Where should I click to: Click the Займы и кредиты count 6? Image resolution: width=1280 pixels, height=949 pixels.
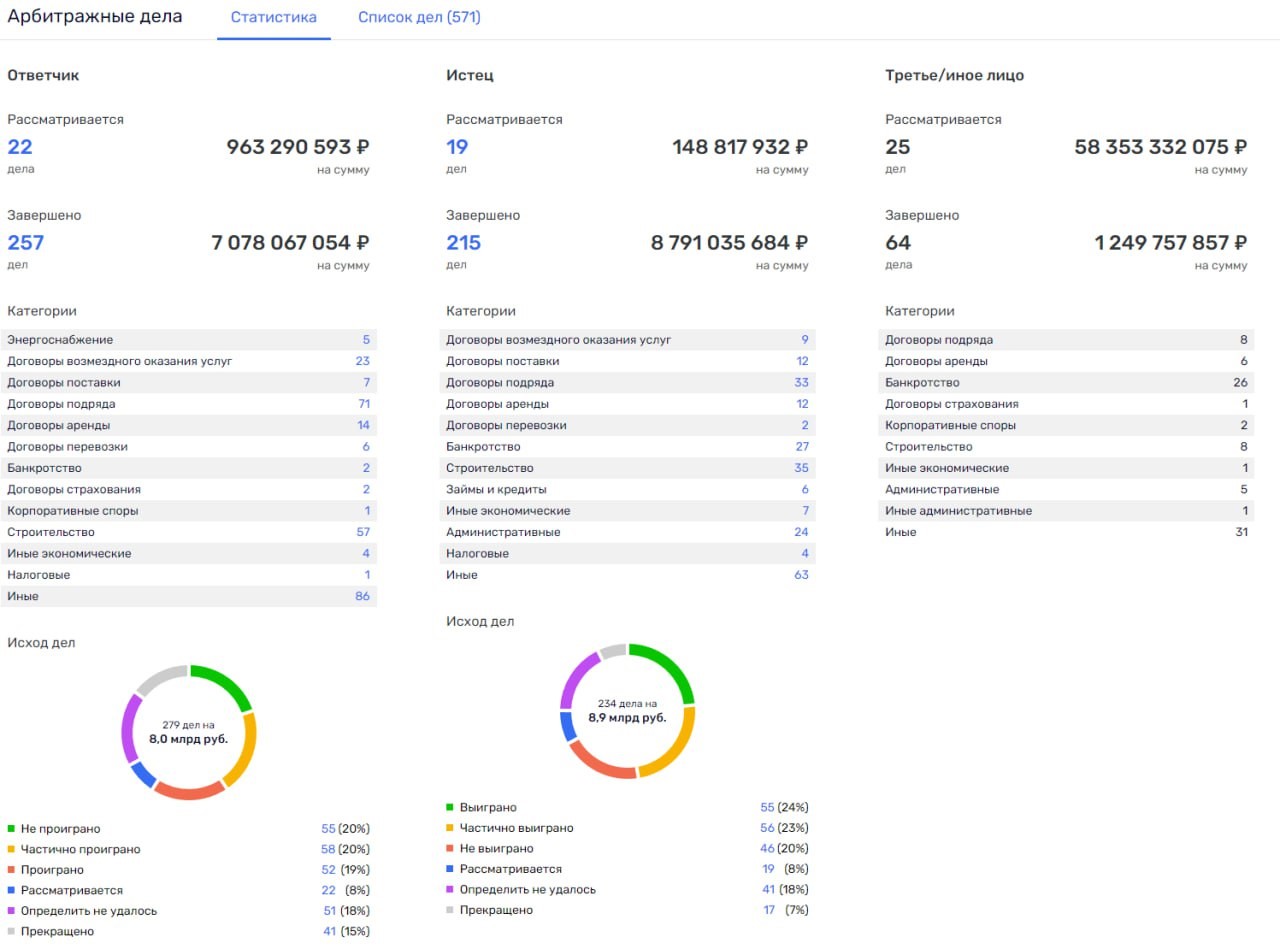[805, 490]
